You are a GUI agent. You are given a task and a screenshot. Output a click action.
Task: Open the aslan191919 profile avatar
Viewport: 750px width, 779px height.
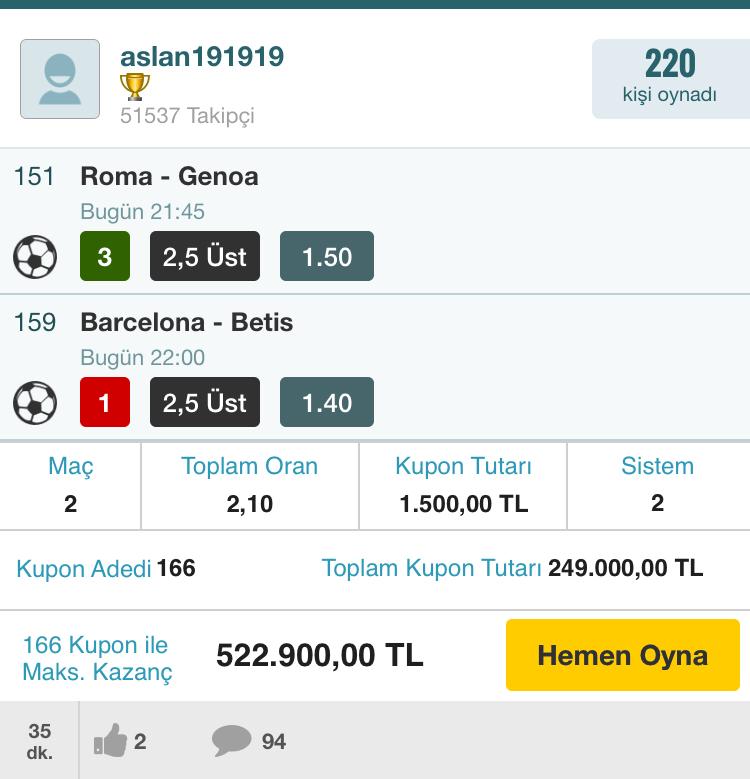(x=60, y=79)
